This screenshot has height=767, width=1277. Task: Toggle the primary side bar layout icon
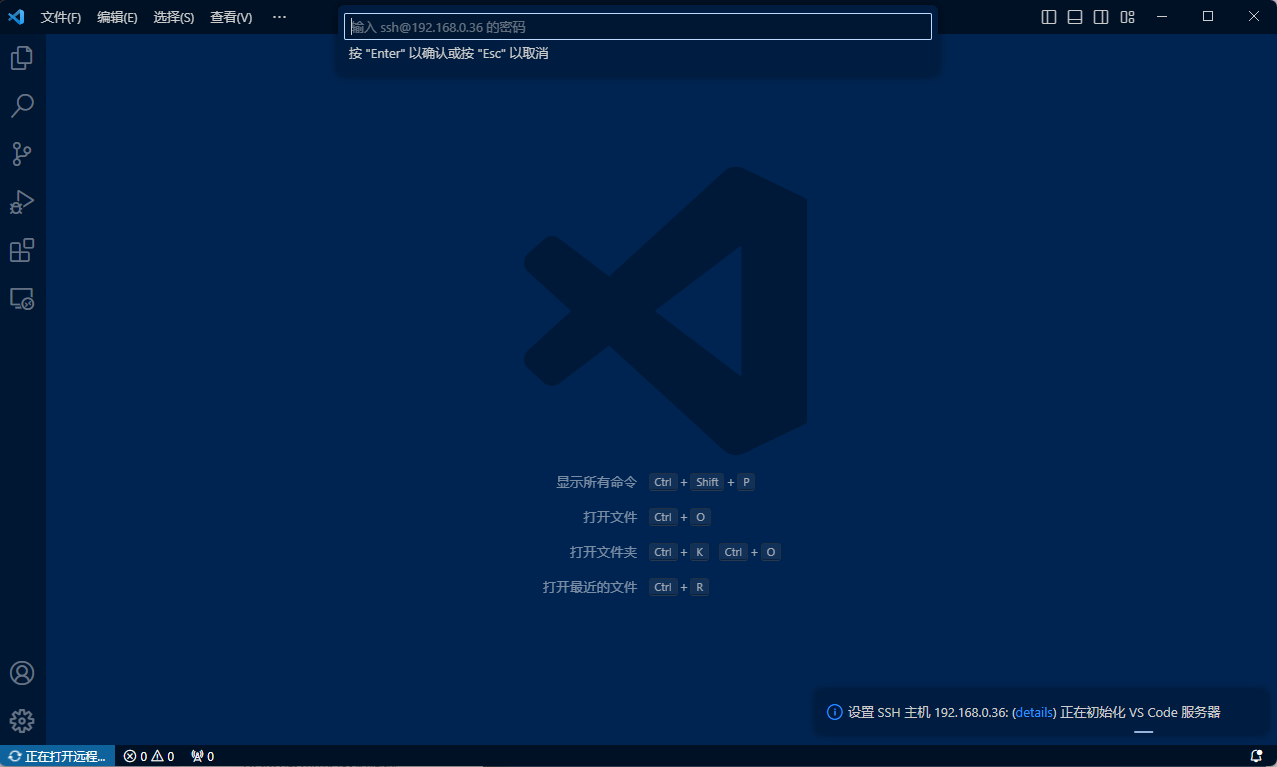point(1049,17)
